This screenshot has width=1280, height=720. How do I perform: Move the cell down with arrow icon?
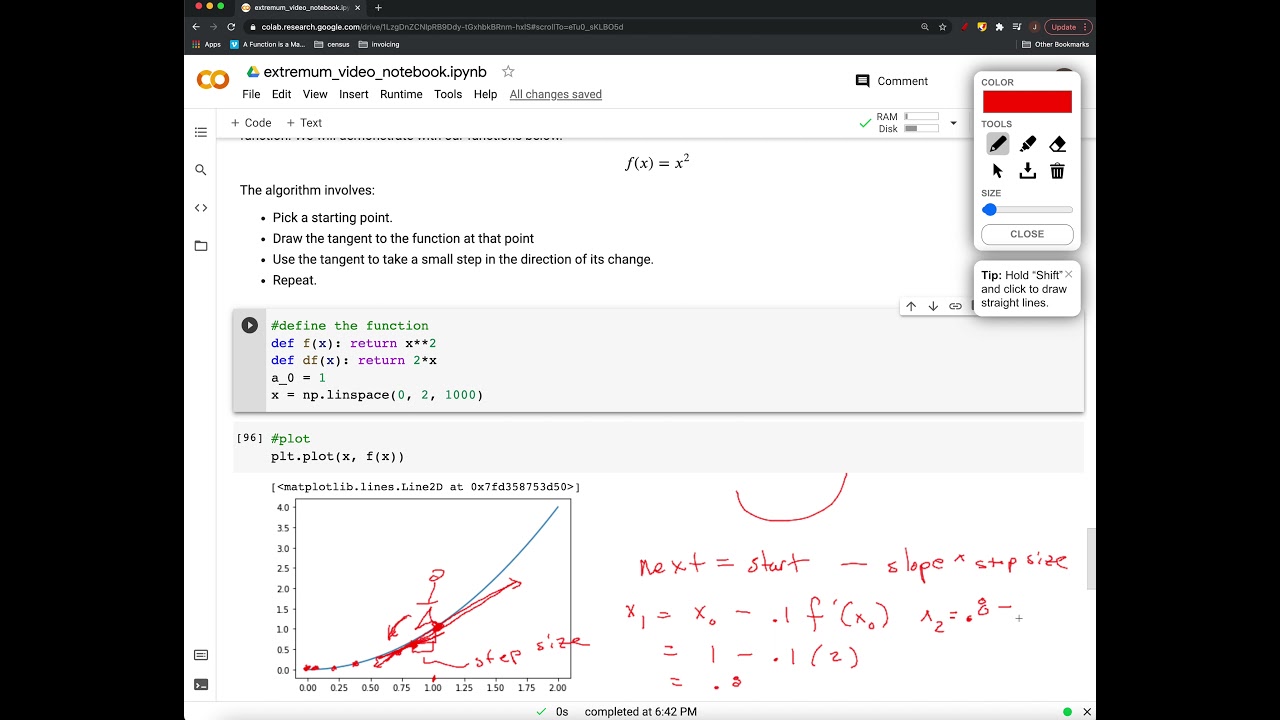point(933,306)
